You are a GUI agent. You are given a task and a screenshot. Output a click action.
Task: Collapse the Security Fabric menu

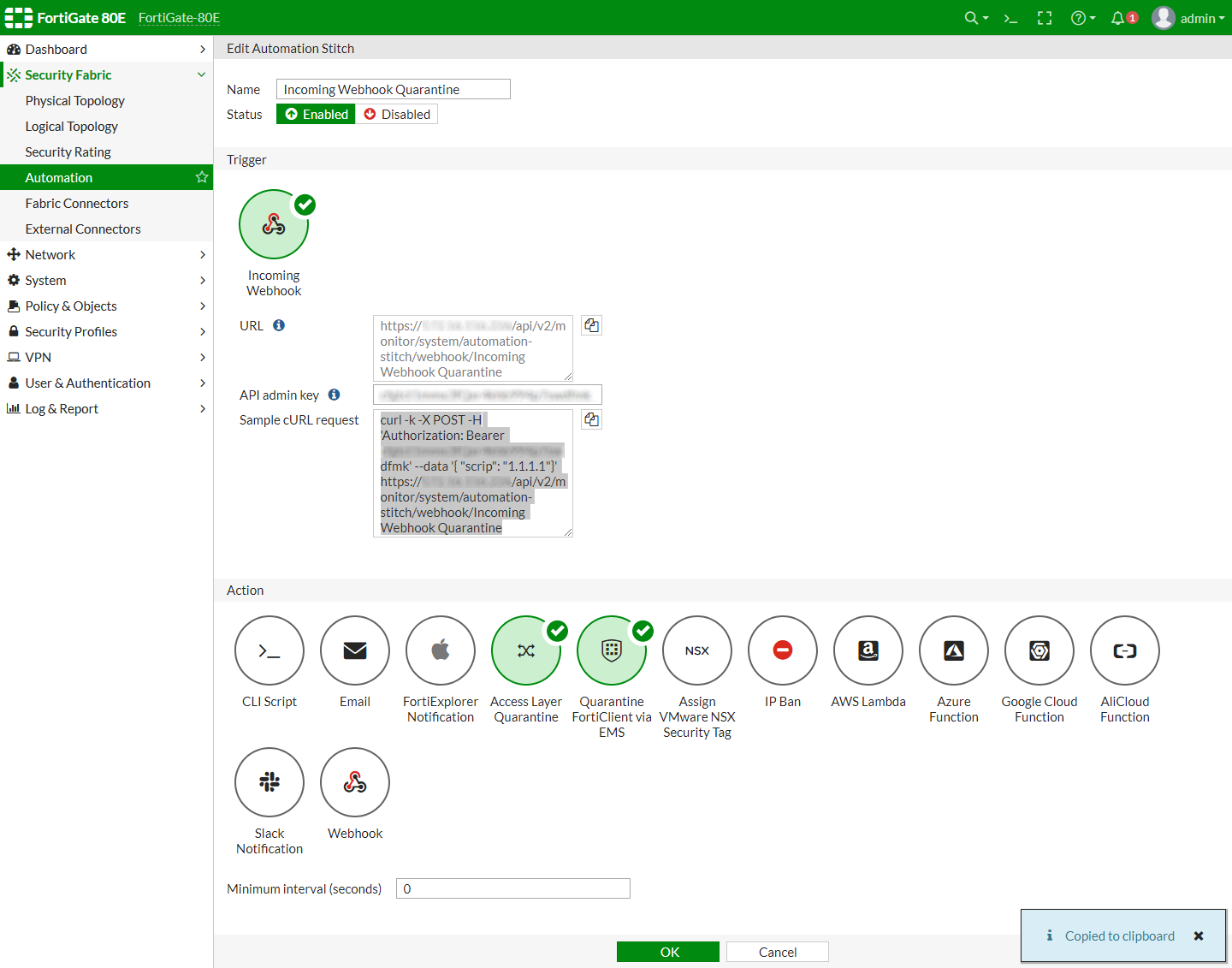[106, 74]
